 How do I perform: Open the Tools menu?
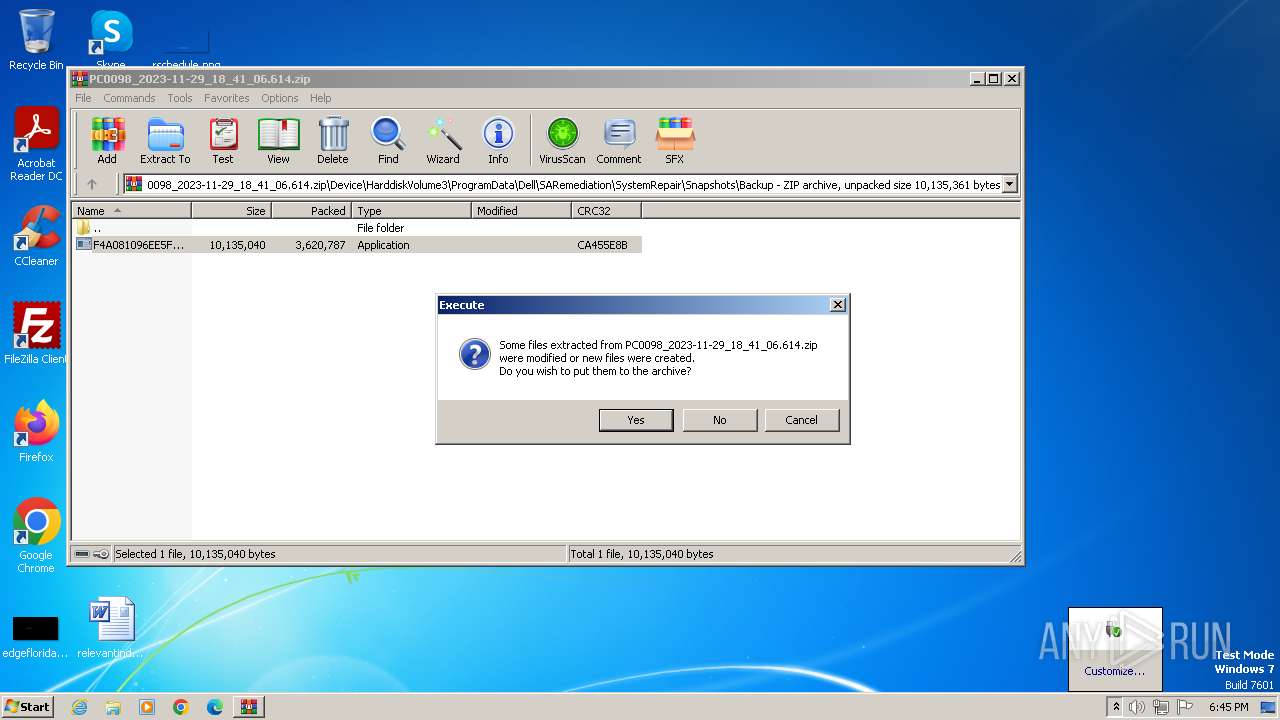pyautogui.click(x=180, y=98)
